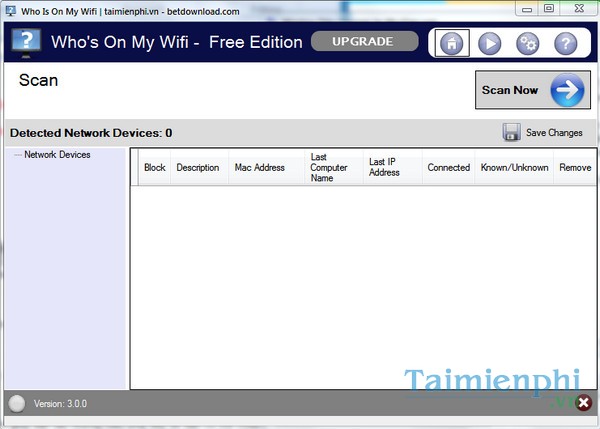Click the red X close icon in status bar
The width and height of the screenshot is (600, 429).
[x=583, y=402]
